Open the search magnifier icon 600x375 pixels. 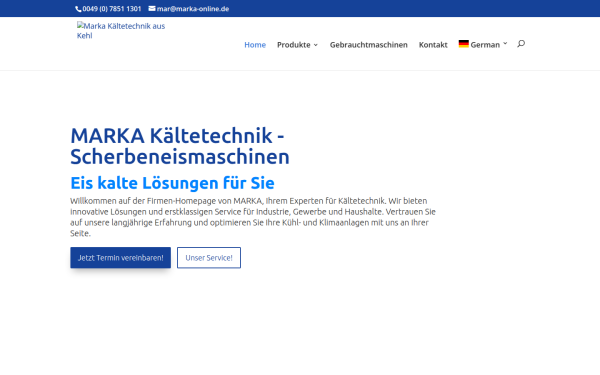[x=521, y=44]
